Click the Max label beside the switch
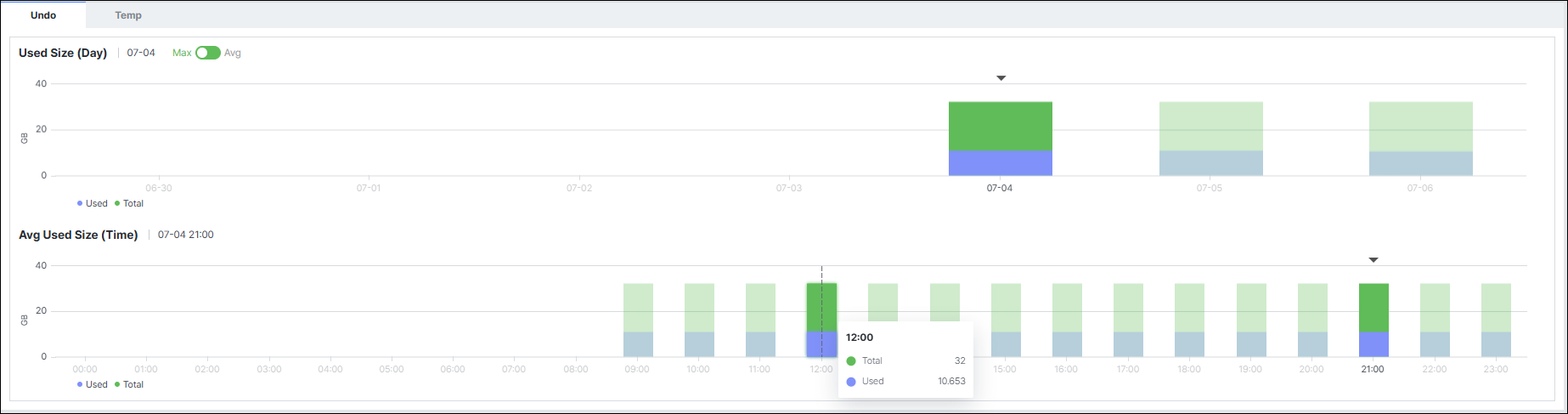This screenshot has height=414, width=1568. [x=182, y=53]
